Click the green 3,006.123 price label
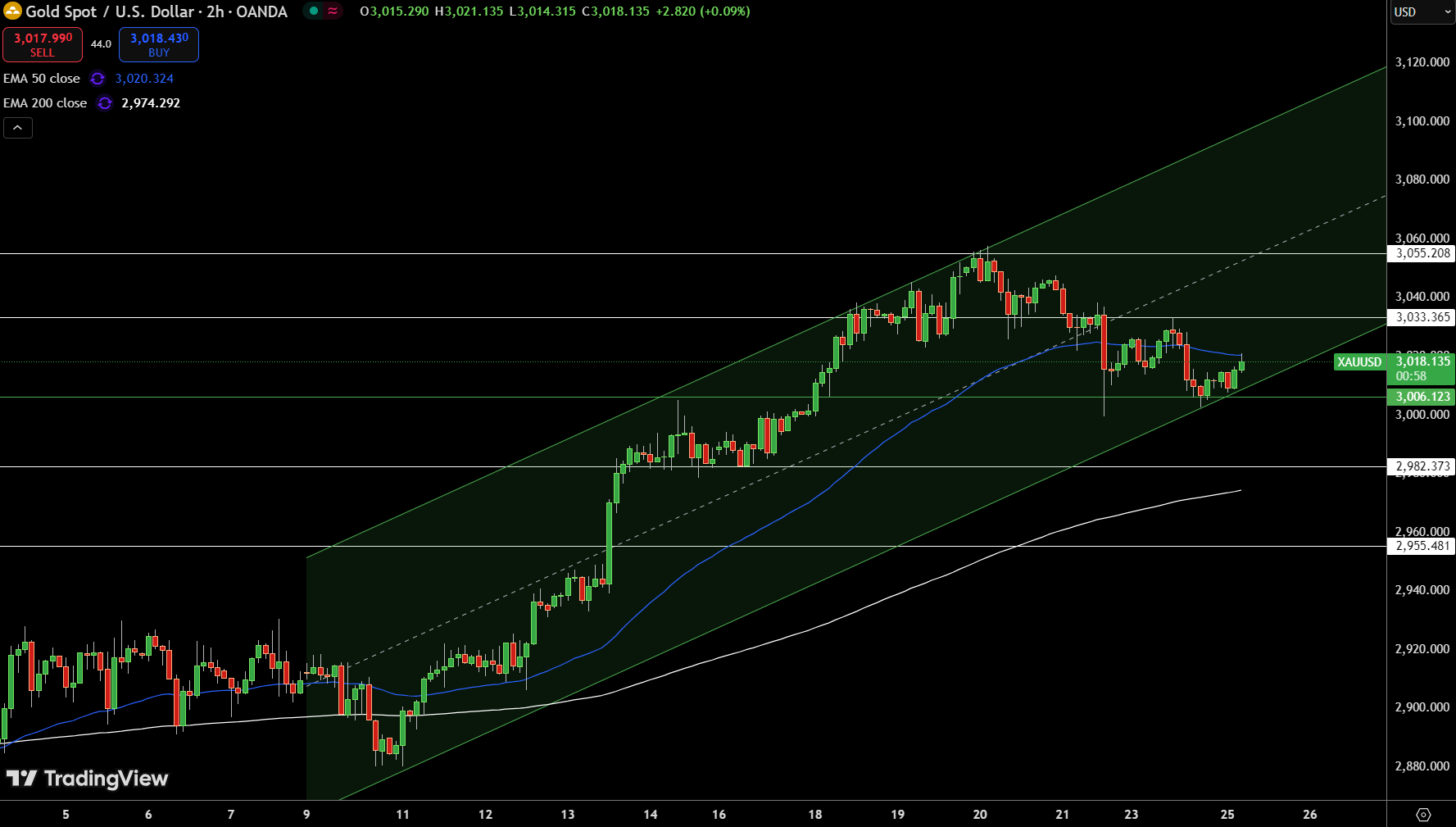This screenshot has height=827, width=1456. click(1422, 397)
